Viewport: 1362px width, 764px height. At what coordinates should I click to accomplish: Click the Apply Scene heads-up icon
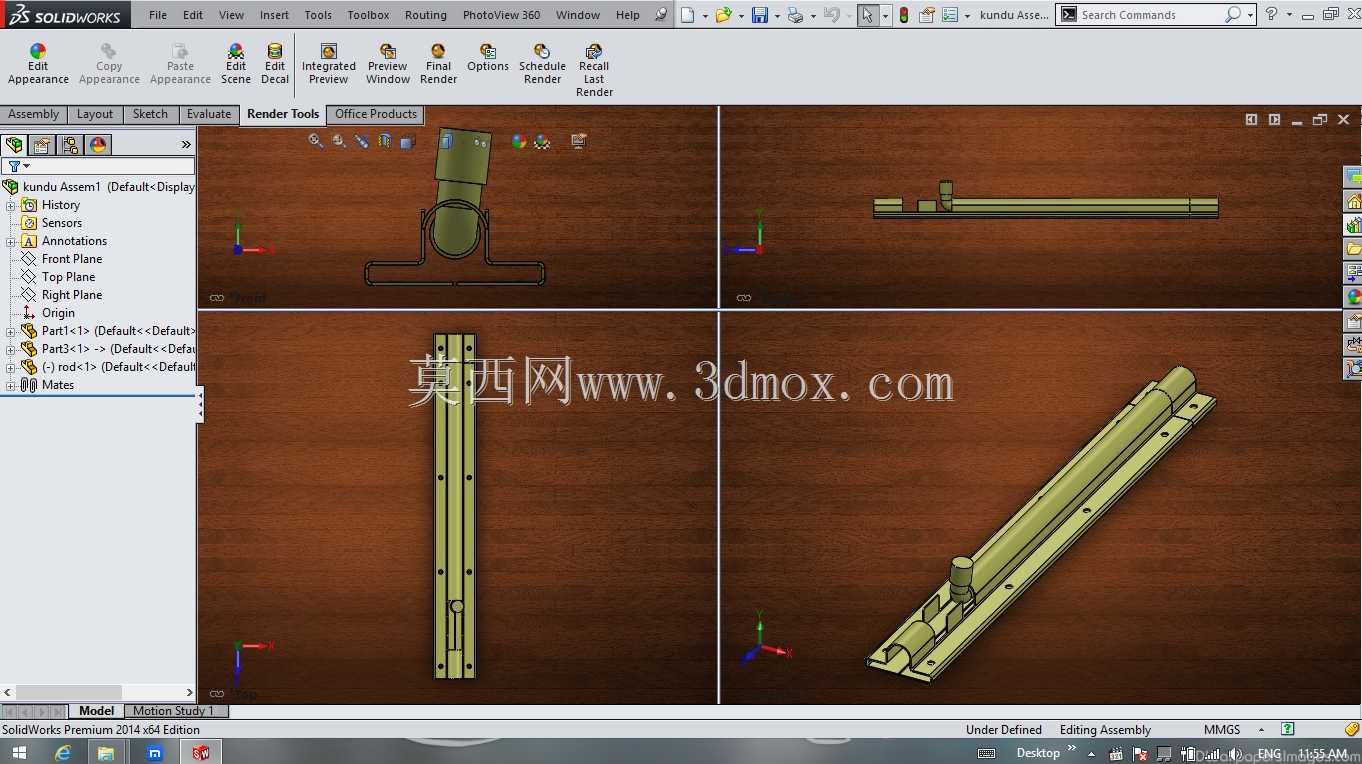pyautogui.click(x=542, y=141)
